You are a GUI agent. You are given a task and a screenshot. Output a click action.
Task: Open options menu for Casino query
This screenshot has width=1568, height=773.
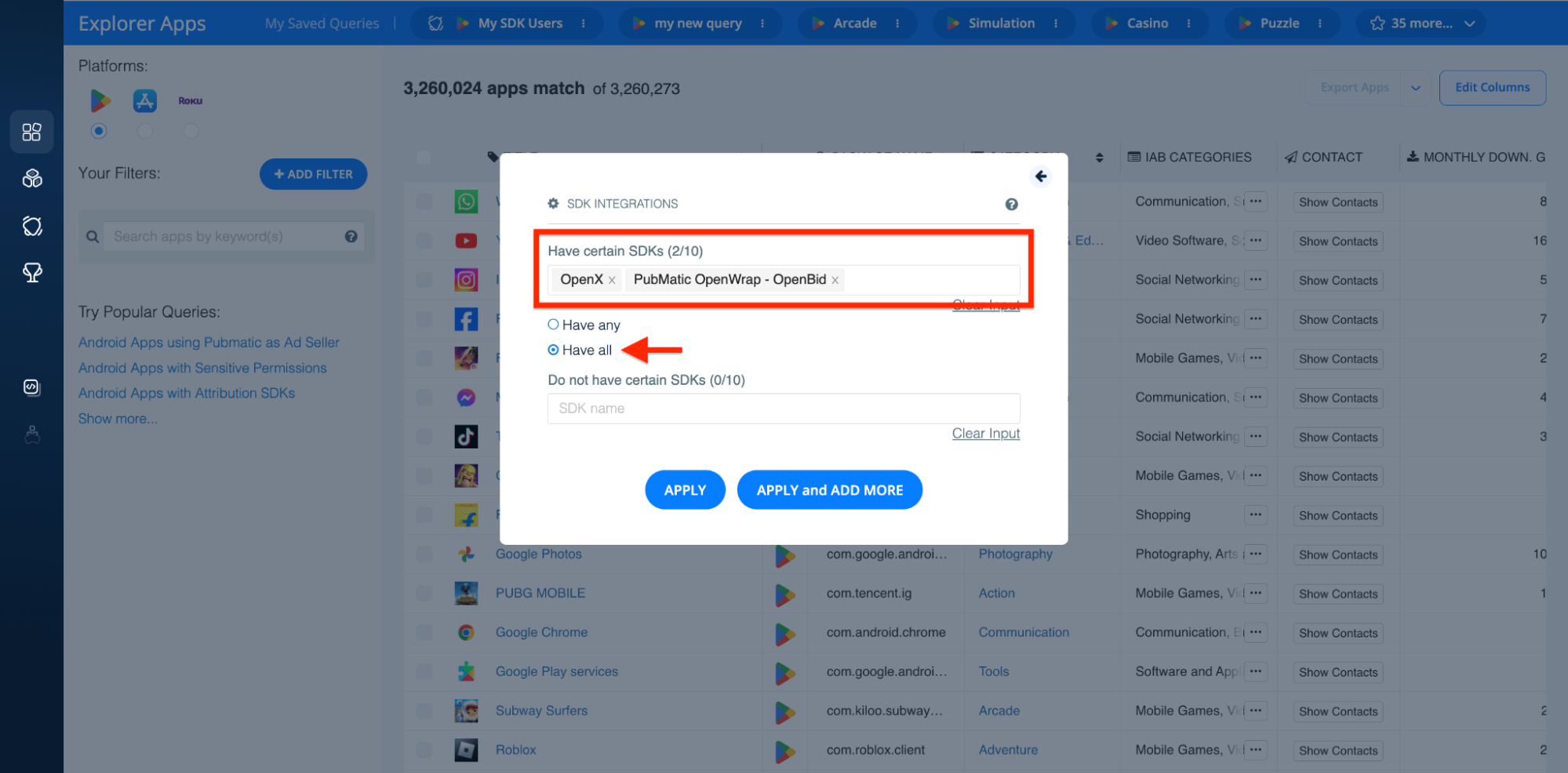[x=1189, y=24]
